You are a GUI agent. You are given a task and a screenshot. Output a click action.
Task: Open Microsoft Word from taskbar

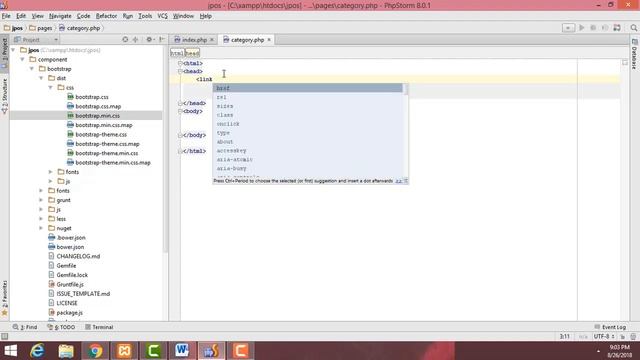[x=182, y=351]
